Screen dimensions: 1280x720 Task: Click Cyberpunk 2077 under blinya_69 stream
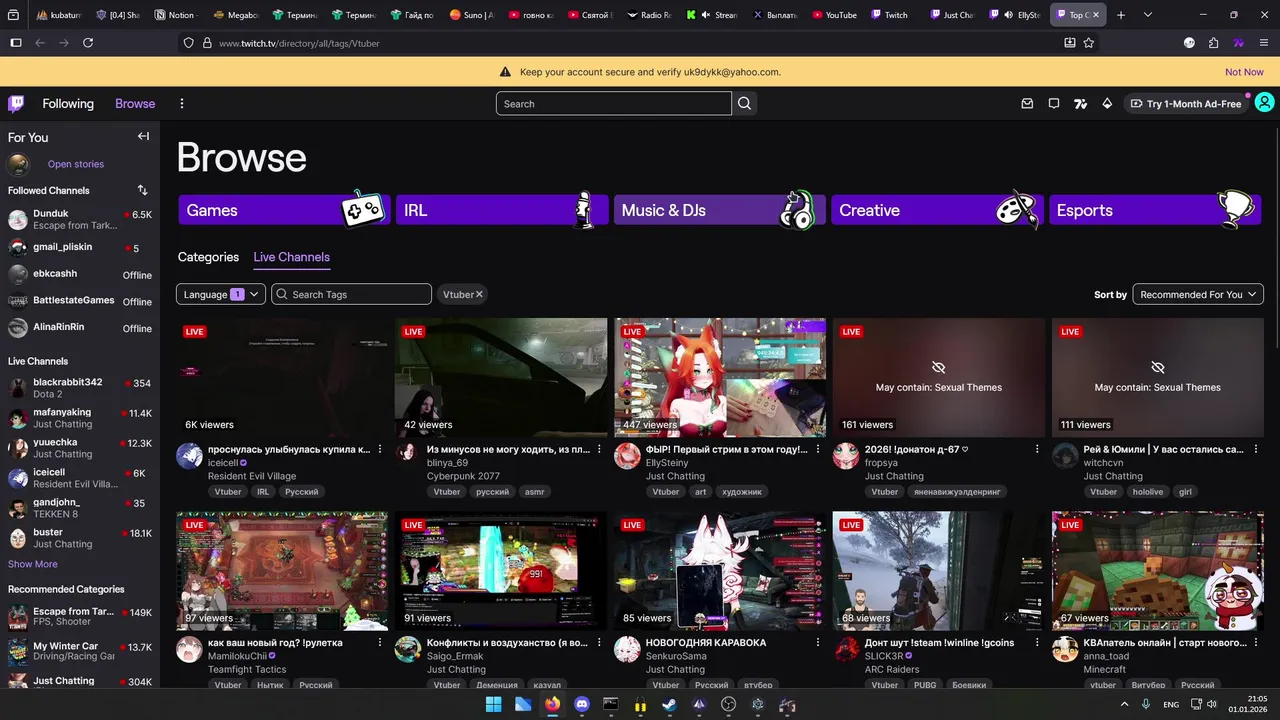coord(463,476)
